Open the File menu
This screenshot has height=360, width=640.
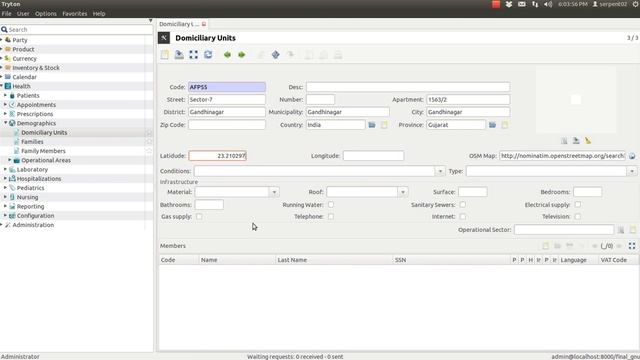click(7, 13)
